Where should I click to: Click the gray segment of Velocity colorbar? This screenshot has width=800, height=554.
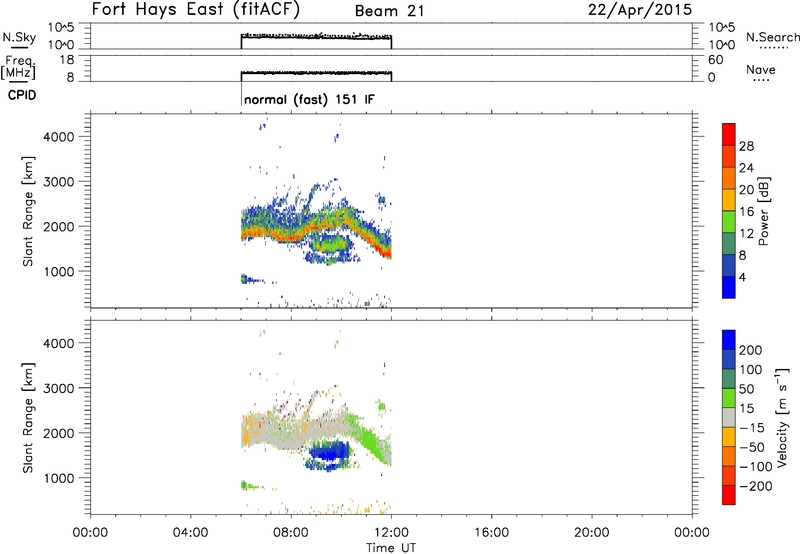tap(729, 418)
